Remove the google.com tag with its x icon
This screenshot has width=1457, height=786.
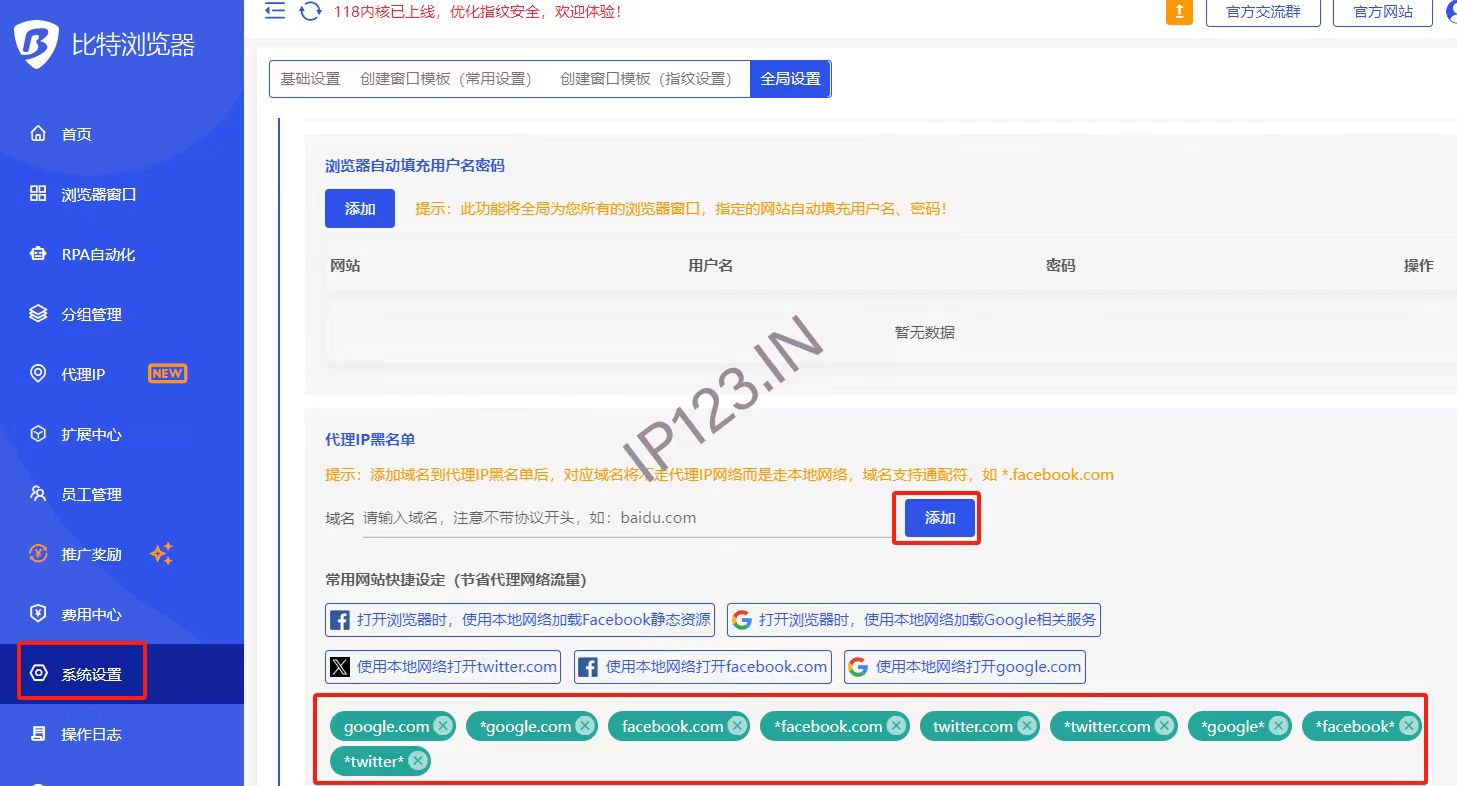(443, 726)
